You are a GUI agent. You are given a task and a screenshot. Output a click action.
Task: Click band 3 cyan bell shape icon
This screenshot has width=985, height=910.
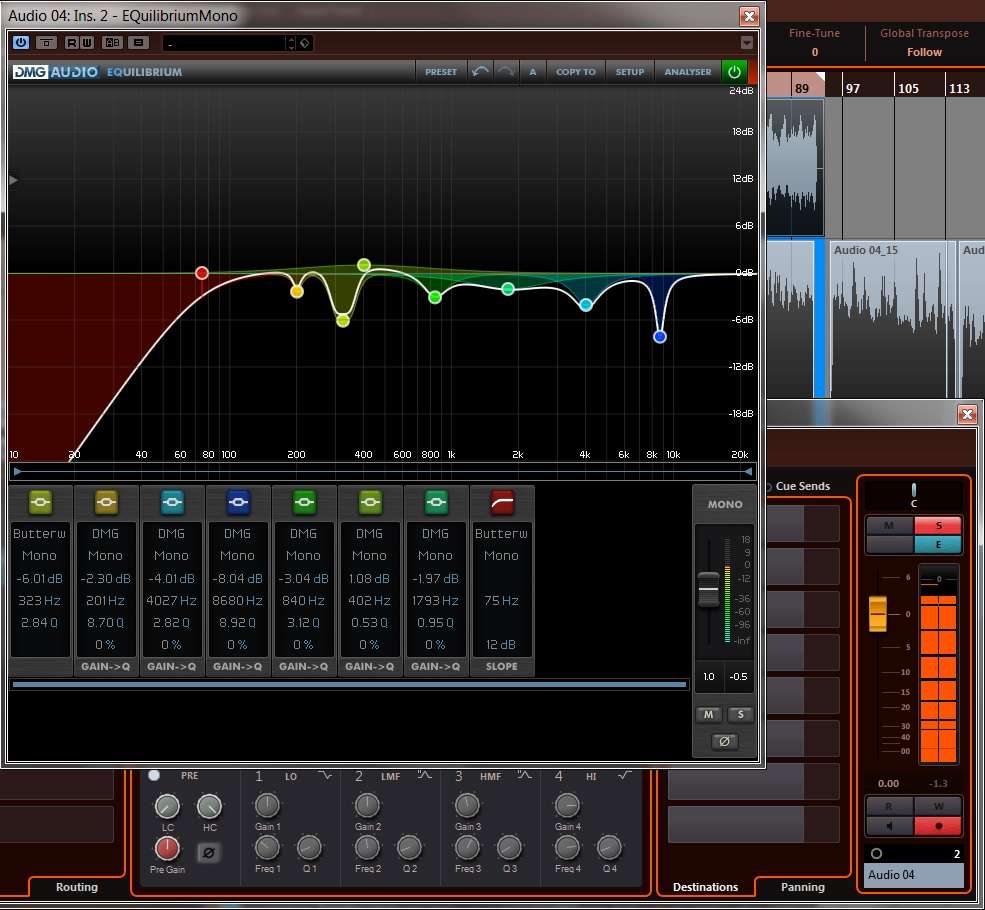(x=172, y=502)
